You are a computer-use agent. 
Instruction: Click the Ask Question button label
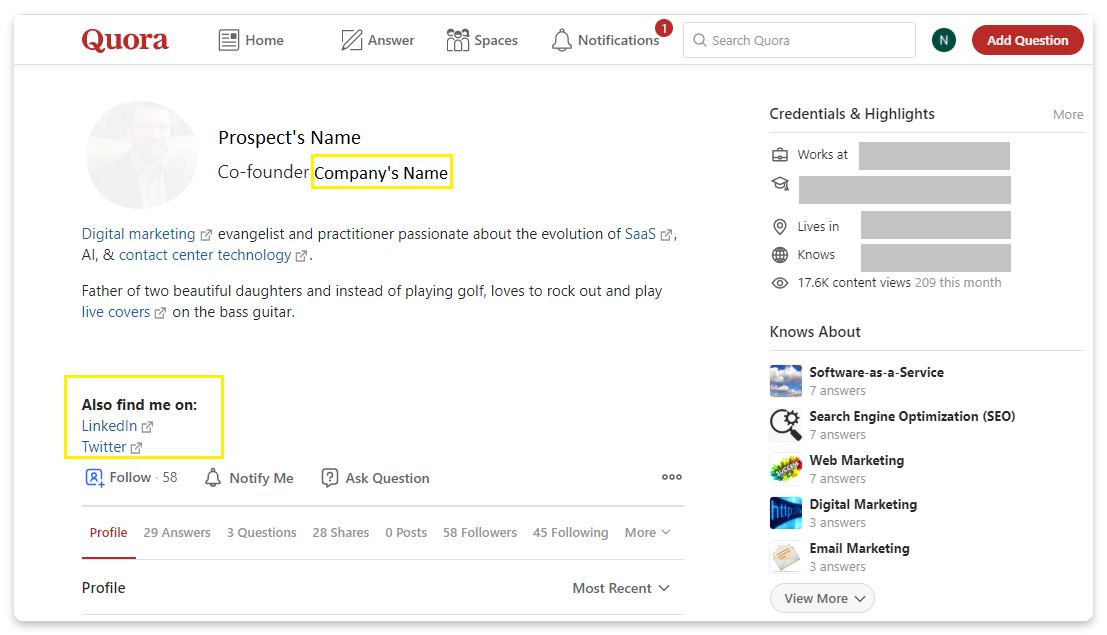(x=387, y=478)
